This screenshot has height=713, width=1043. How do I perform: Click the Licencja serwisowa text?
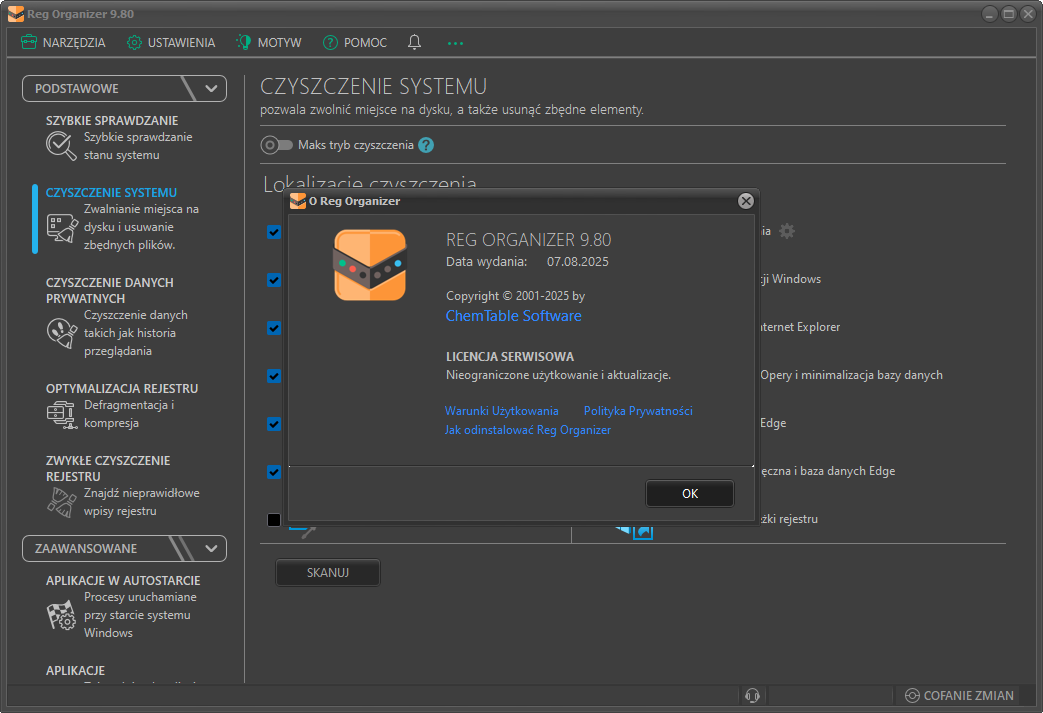(510, 356)
